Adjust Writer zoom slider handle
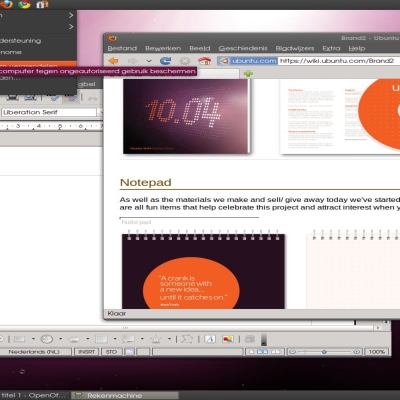This screenshot has height=400, width=400. pyautogui.click(x=324, y=352)
